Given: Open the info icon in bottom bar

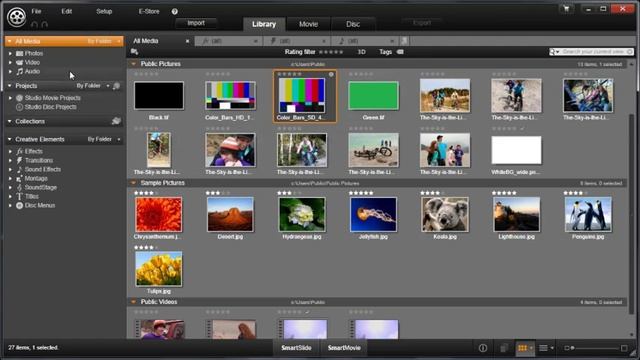Looking at the screenshot, I should click(483, 348).
